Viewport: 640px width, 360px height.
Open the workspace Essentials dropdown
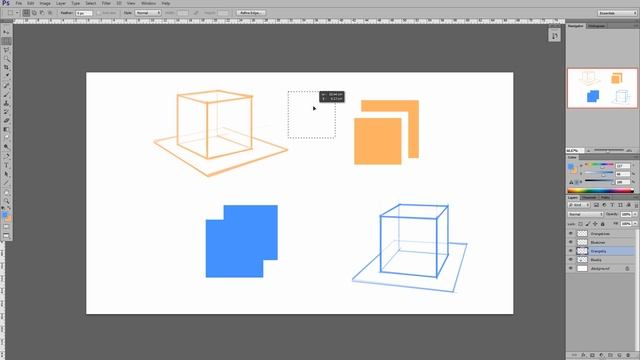click(x=617, y=13)
